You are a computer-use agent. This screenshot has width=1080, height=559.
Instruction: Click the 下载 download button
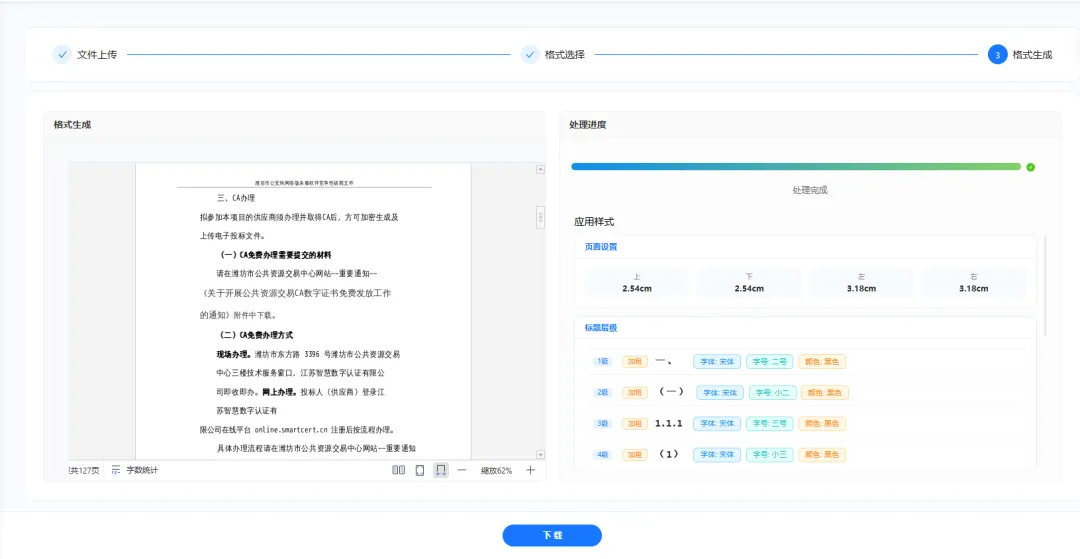coord(552,535)
